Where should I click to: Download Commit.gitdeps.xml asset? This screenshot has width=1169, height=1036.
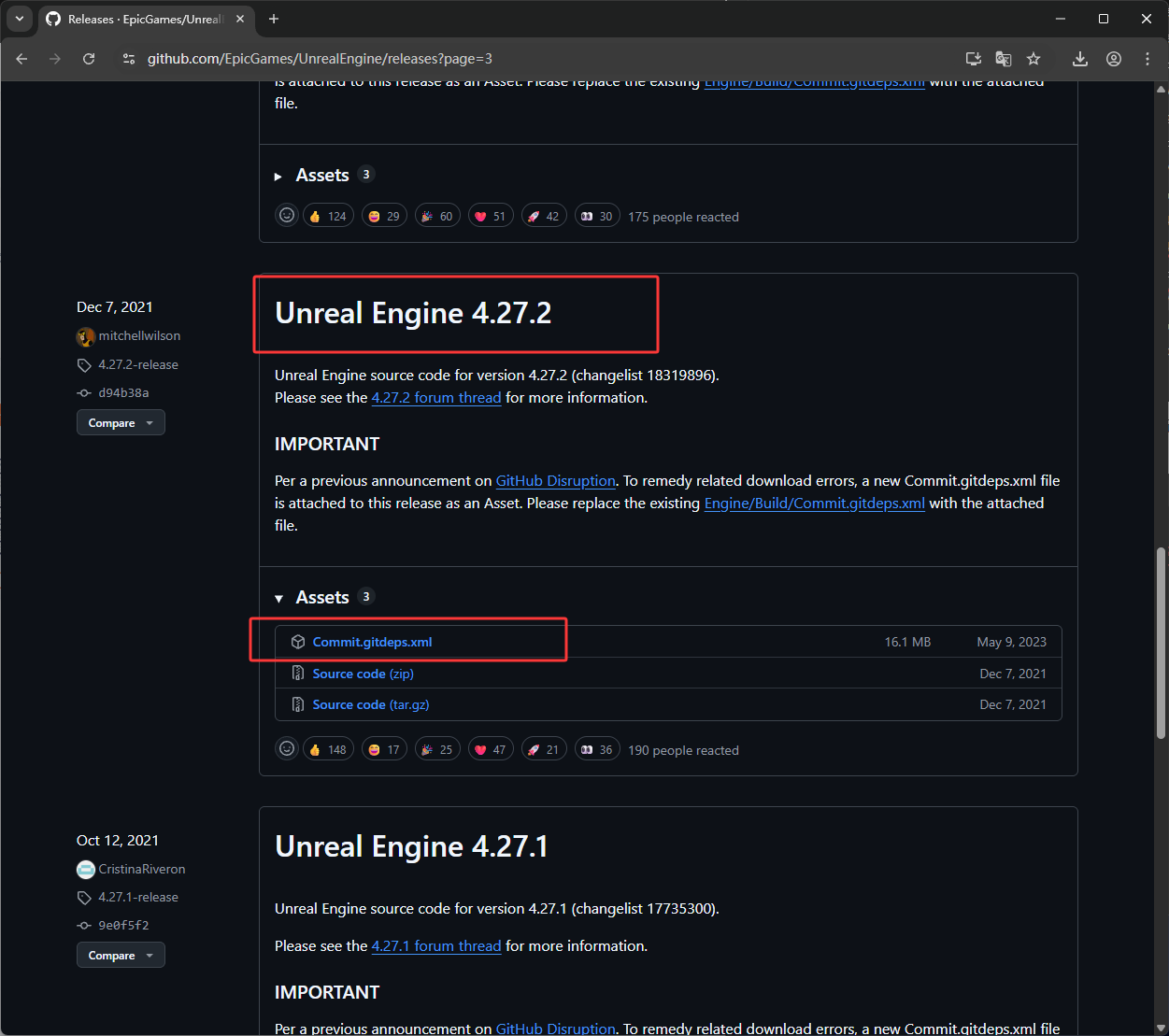[372, 643]
